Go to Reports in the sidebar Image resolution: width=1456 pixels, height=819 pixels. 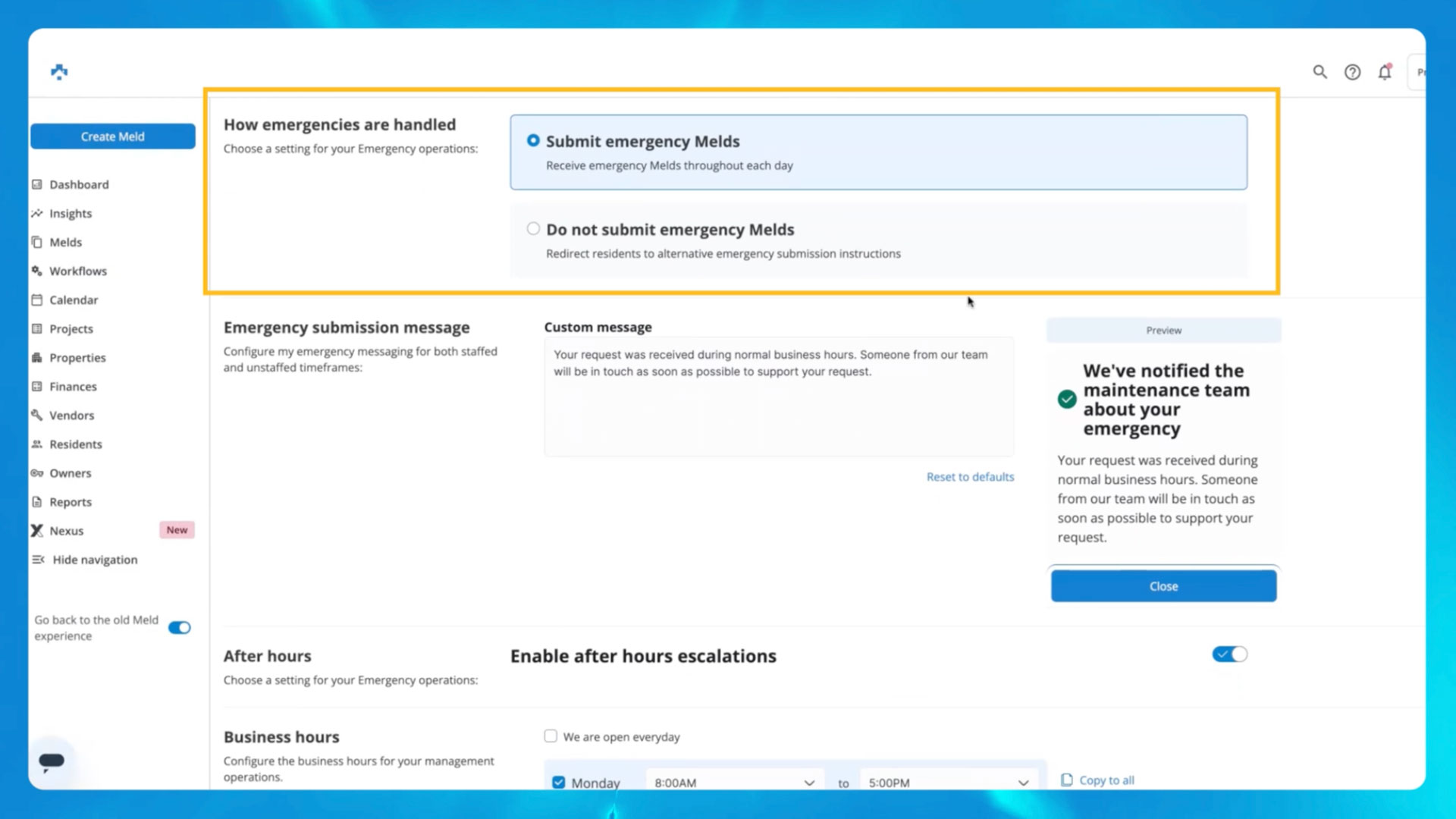[71, 501]
